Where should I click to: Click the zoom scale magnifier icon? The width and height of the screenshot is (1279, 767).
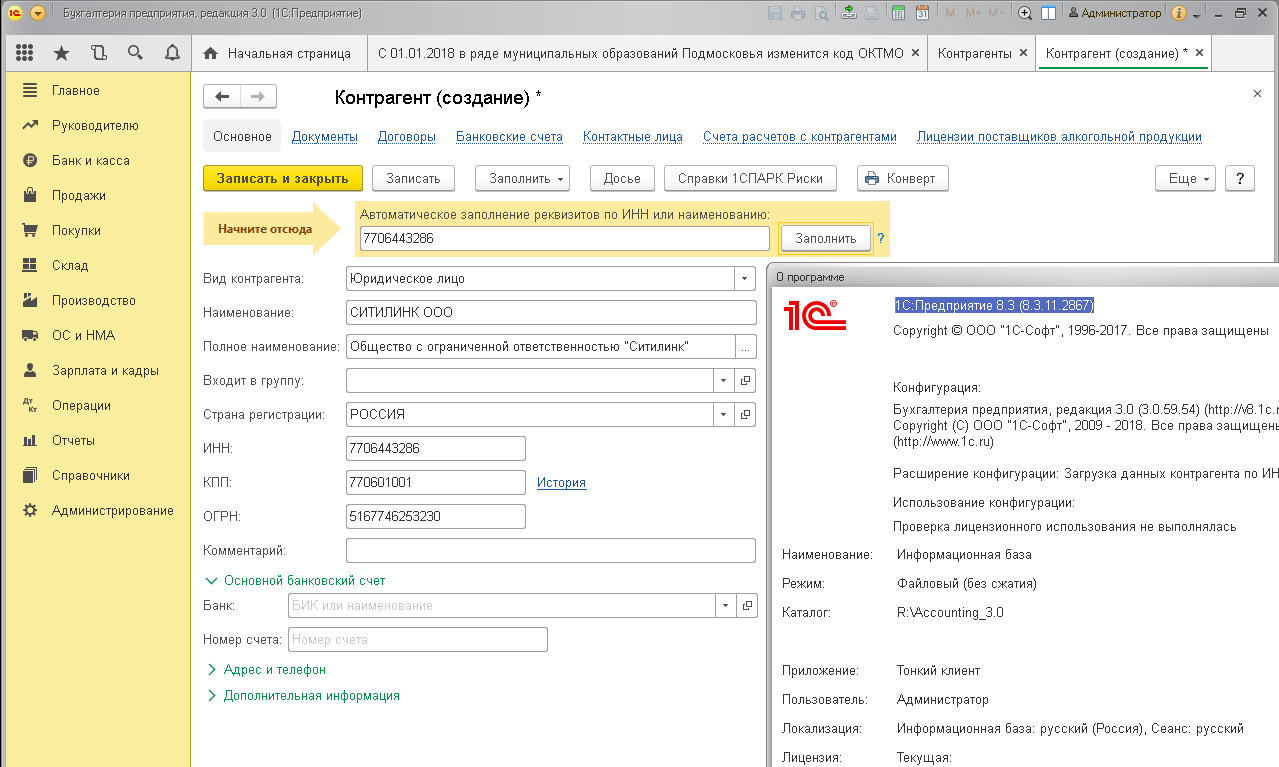1025,13
